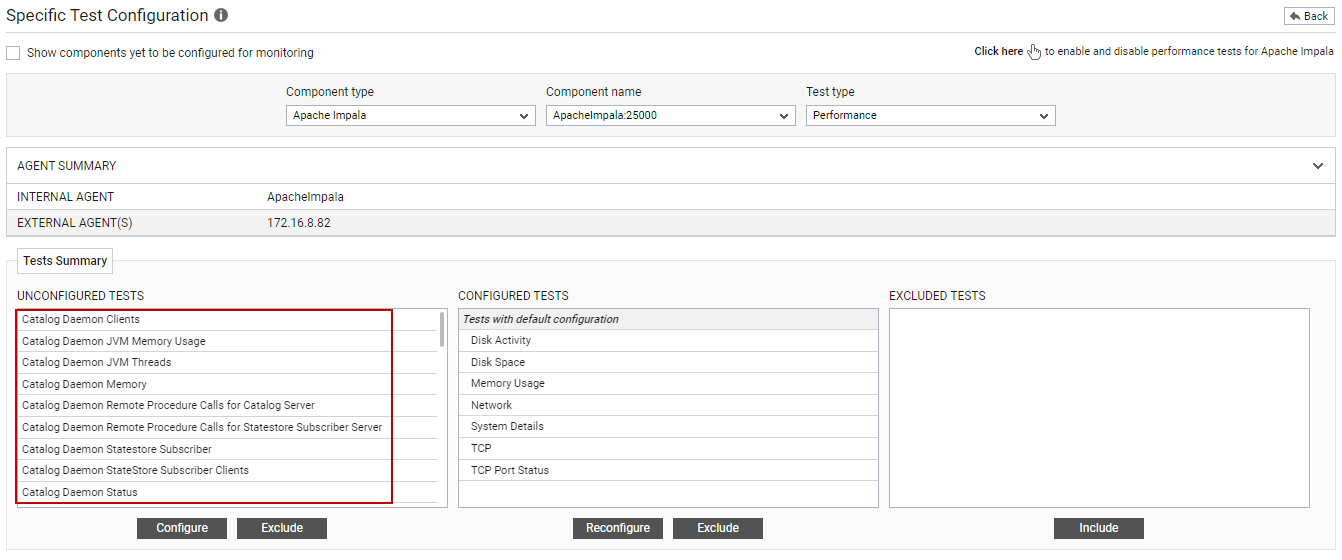Select Catalog Daemon JVM Threads test
The height and width of the screenshot is (560, 1342).
[x=228, y=362]
